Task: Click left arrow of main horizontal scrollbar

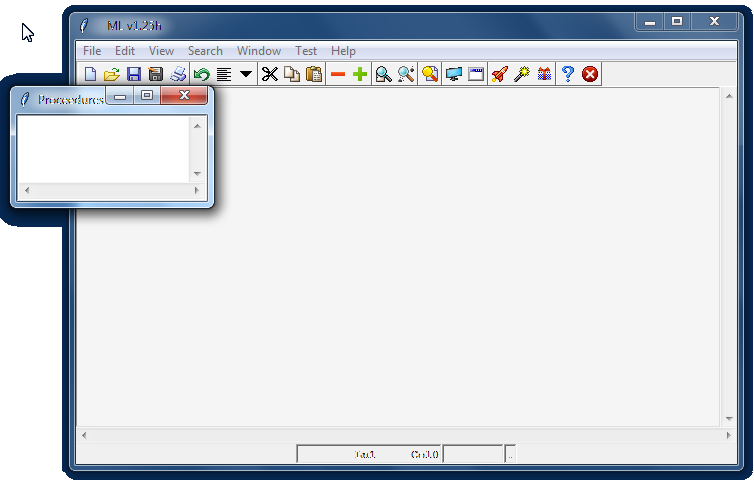Action: (84, 436)
